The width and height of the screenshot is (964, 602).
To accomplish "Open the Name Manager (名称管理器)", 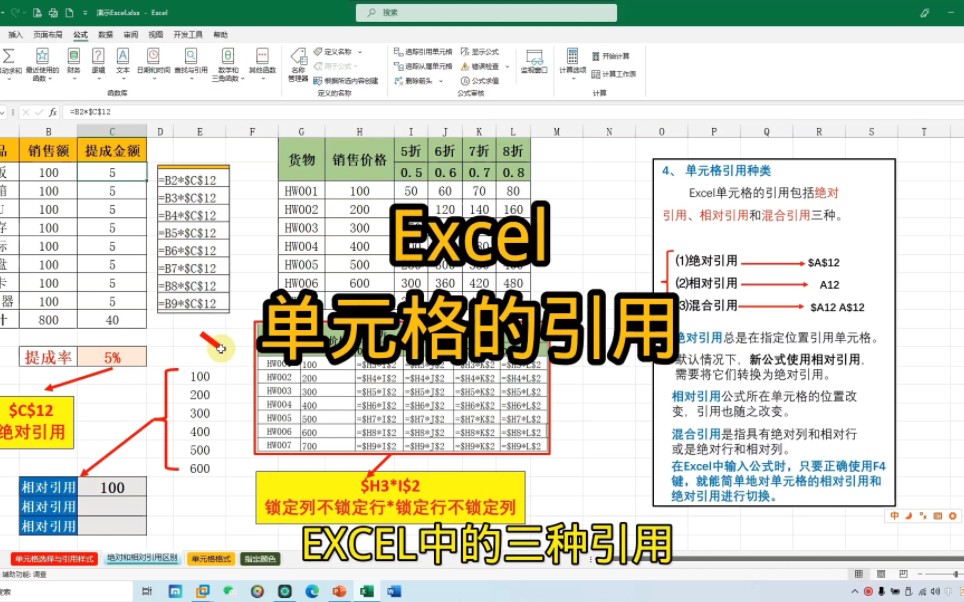I will 301,62.
